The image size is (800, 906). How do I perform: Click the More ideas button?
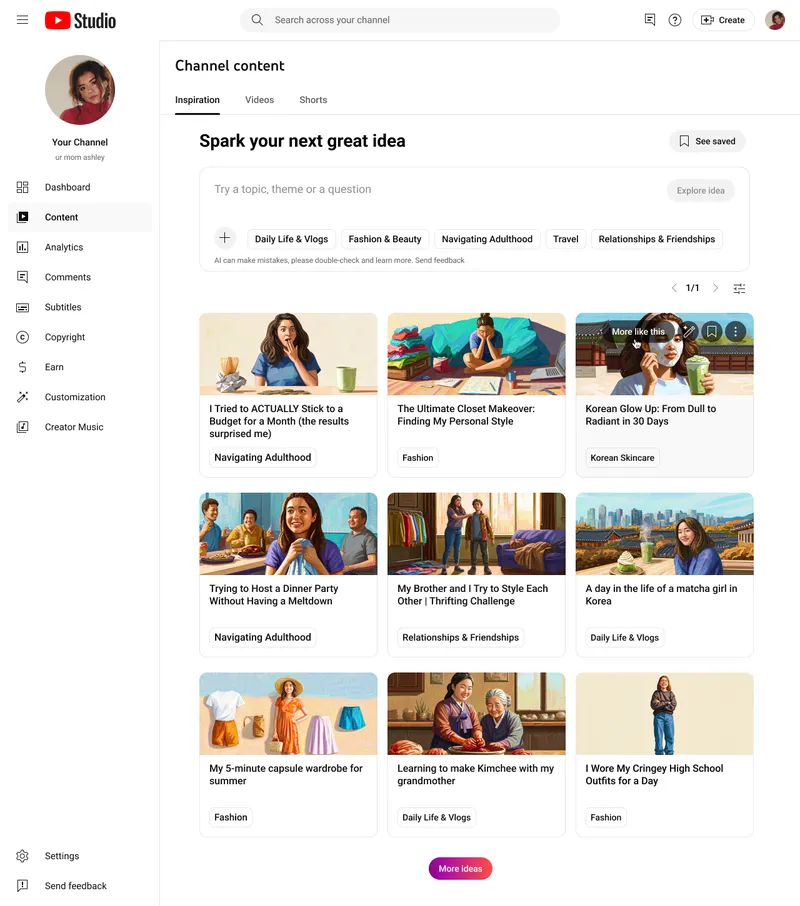460,868
